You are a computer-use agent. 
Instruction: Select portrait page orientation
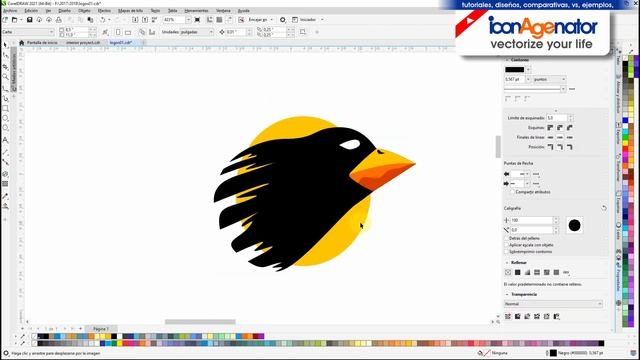(x=118, y=32)
